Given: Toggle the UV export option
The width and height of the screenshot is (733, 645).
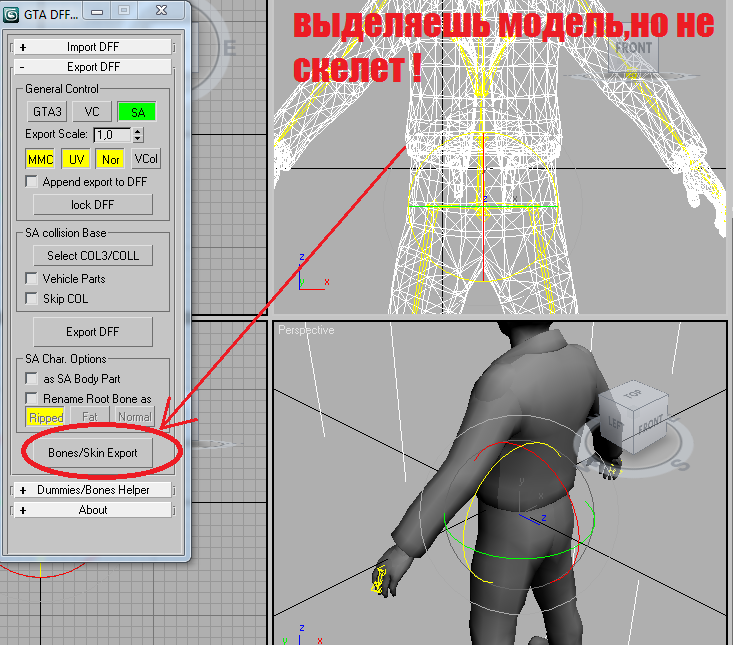Looking at the screenshot, I should click(76, 159).
